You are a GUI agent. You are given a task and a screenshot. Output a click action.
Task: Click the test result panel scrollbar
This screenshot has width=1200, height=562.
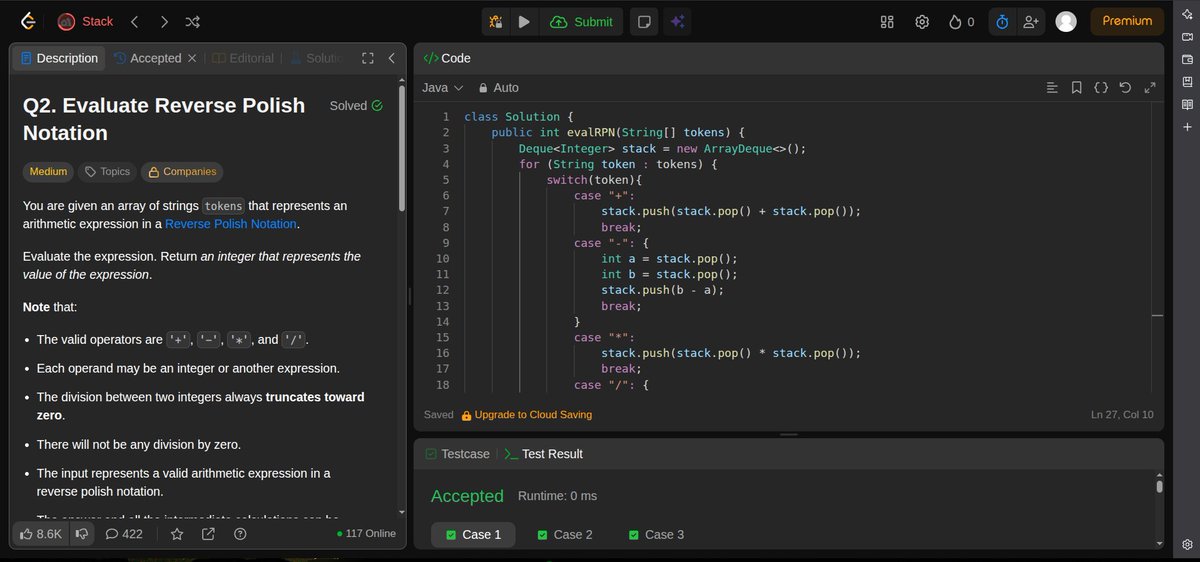(x=1159, y=487)
